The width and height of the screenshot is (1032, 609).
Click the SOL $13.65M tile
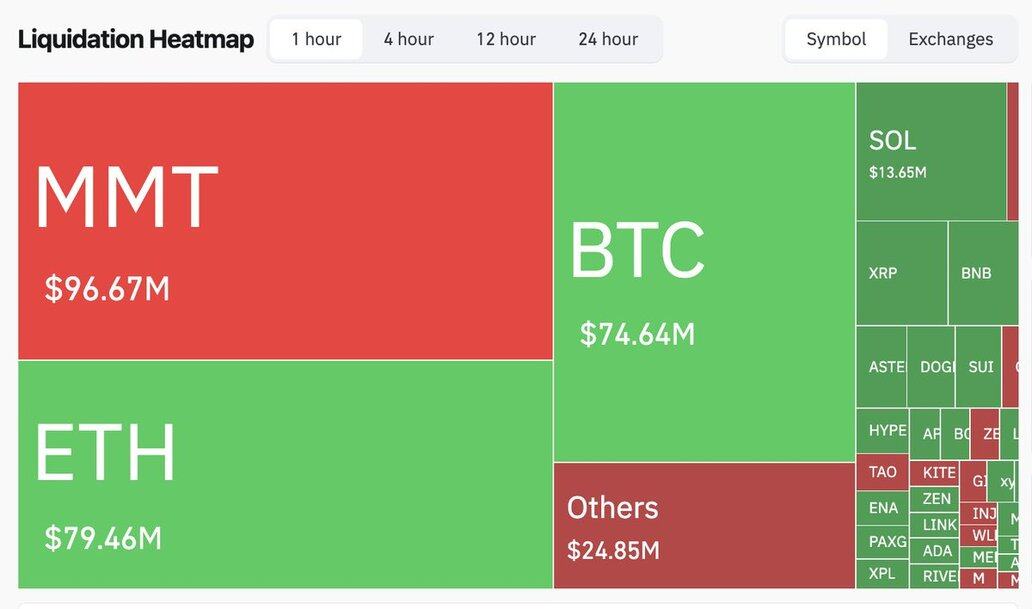click(931, 151)
